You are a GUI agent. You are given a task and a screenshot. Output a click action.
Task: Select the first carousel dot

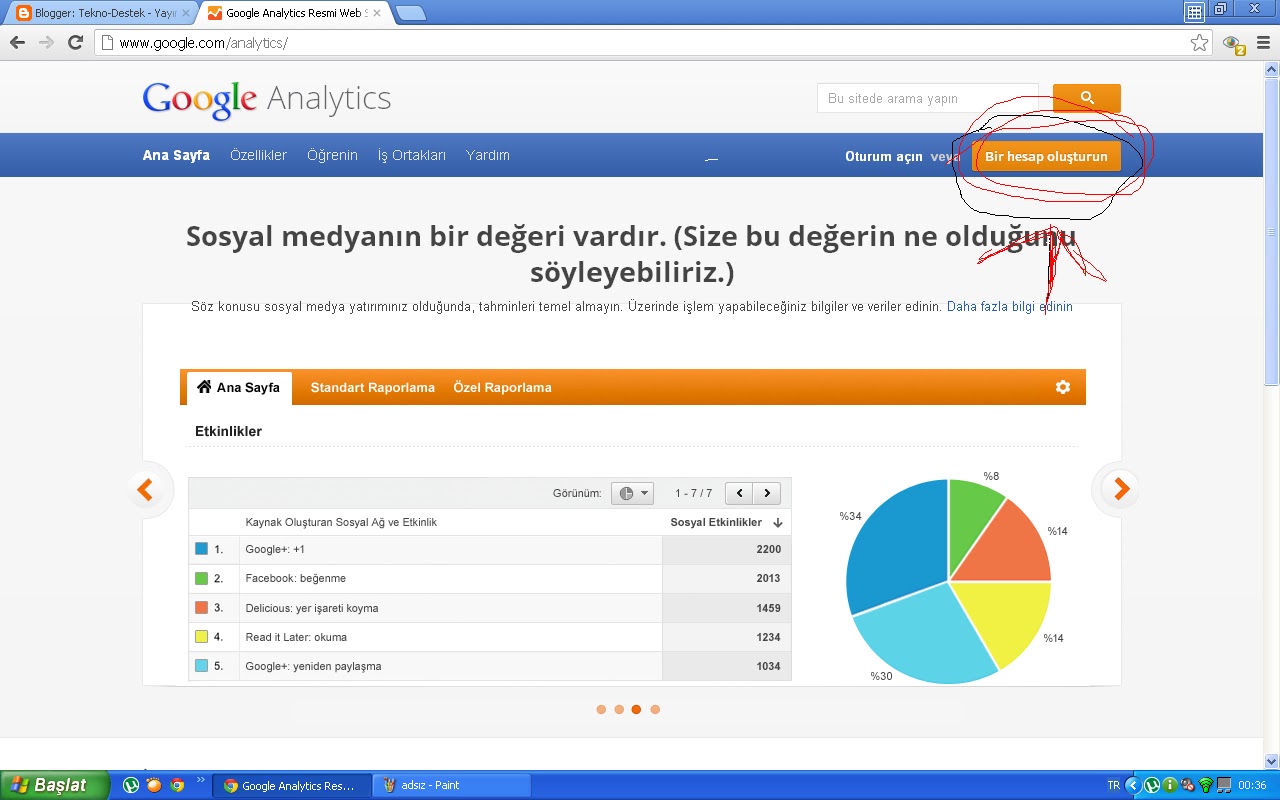[x=601, y=709]
